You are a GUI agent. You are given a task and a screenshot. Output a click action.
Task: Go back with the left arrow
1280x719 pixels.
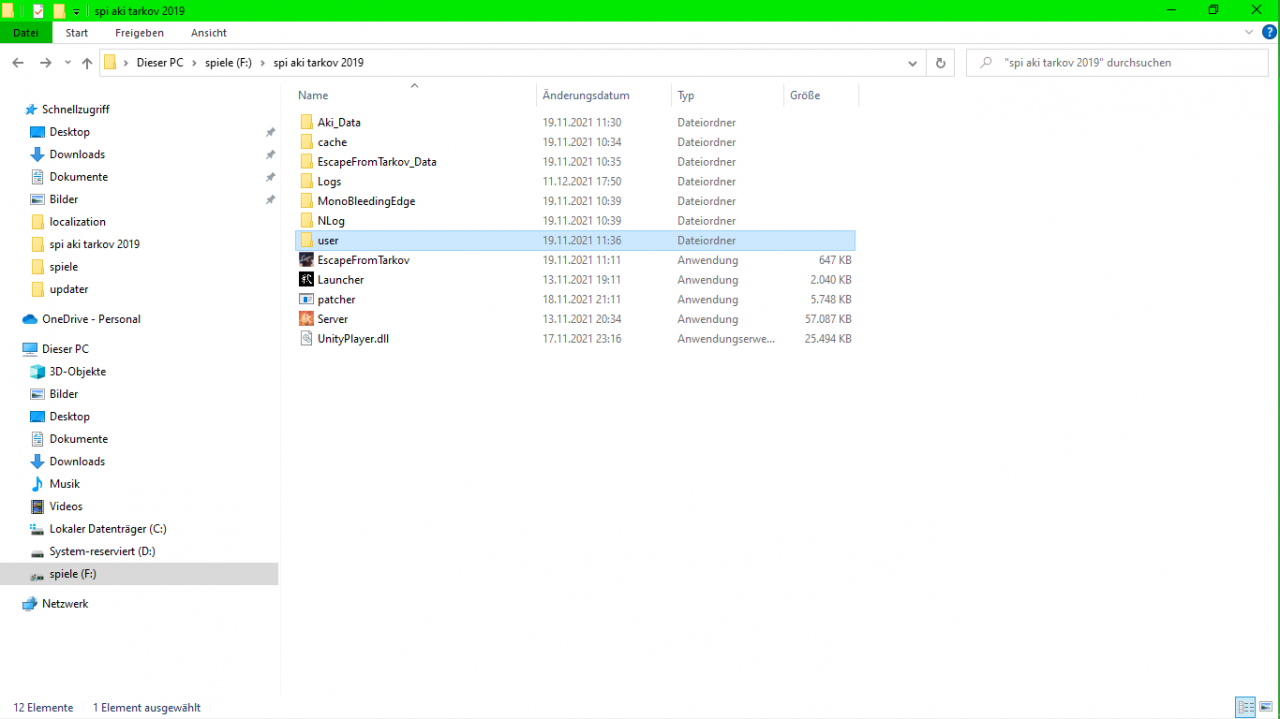click(x=18, y=62)
